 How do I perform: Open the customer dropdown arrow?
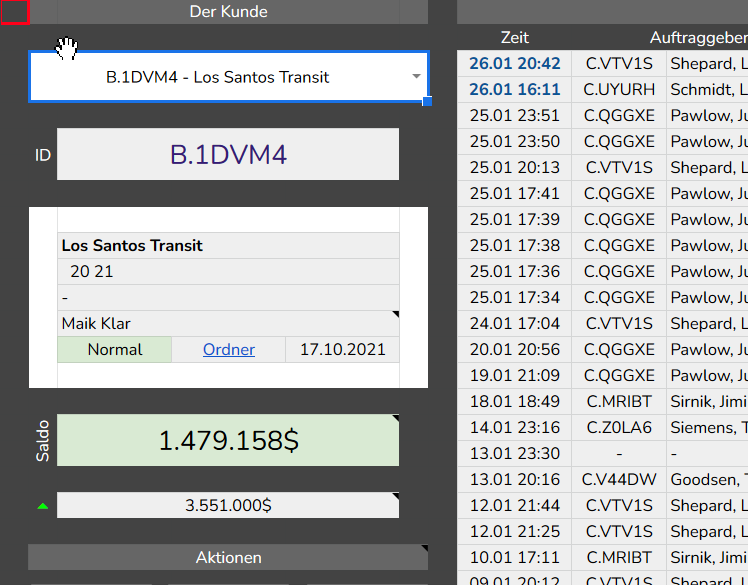(x=416, y=76)
